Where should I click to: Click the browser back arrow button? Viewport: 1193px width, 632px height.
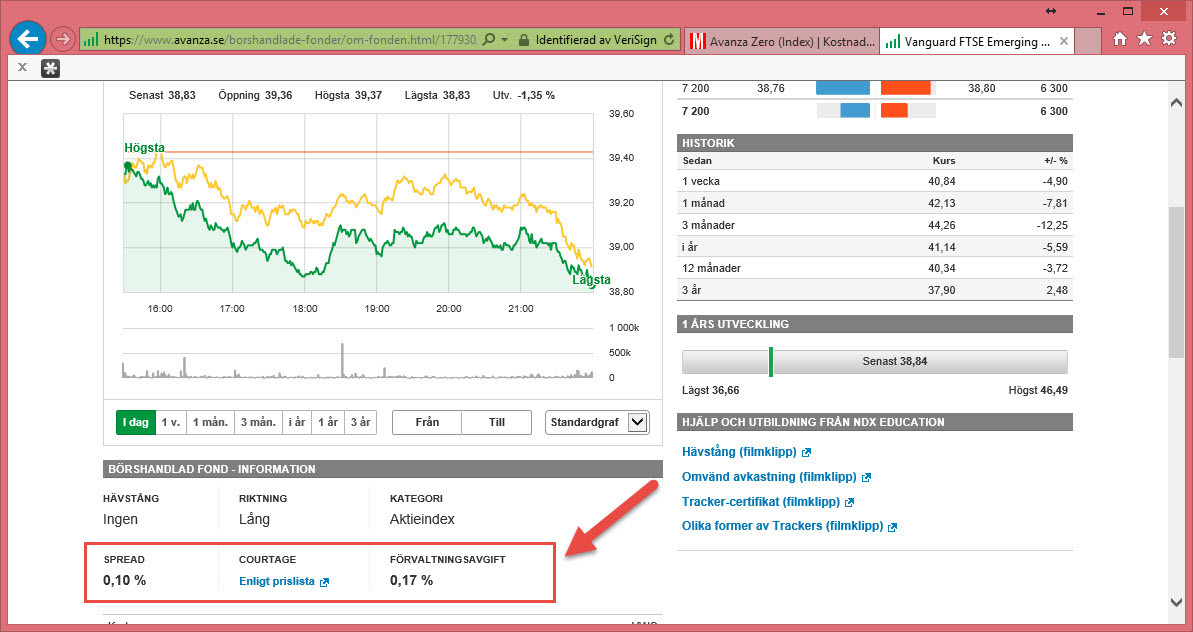27,40
